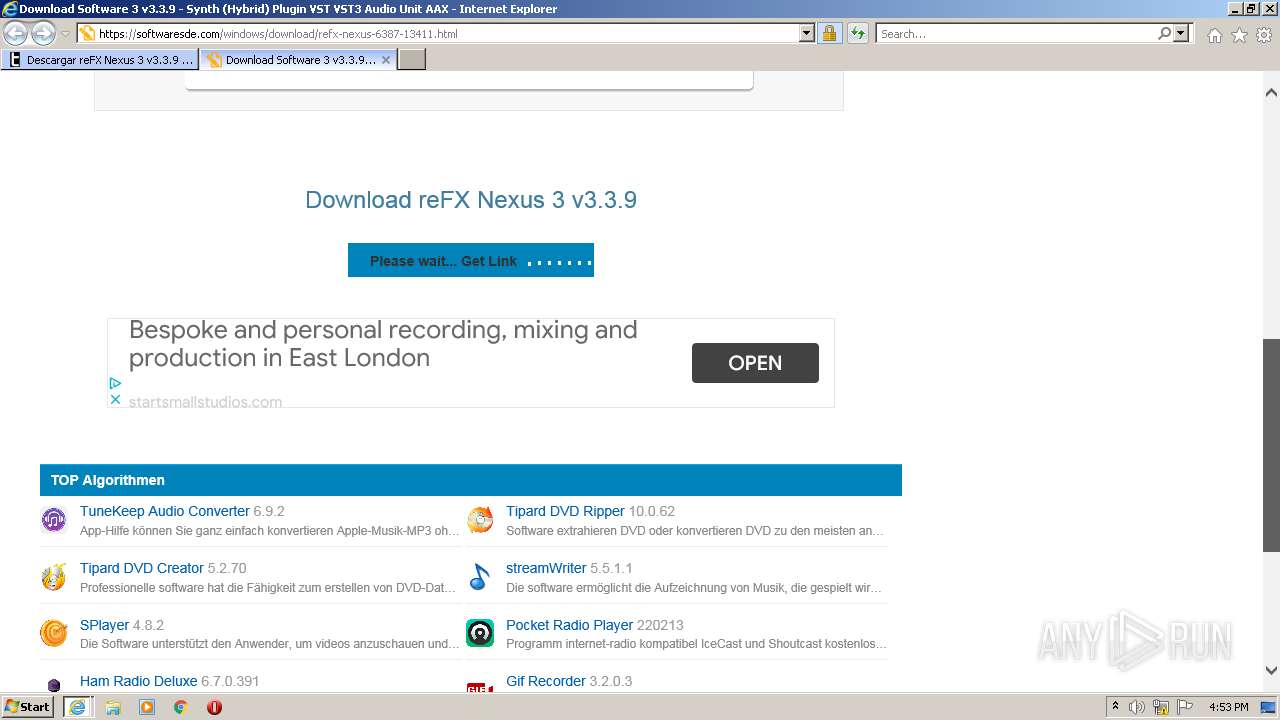Image resolution: width=1280 pixels, height=720 pixels.
Task: Open the search provider dropdown
Action: click(1181, 33)
